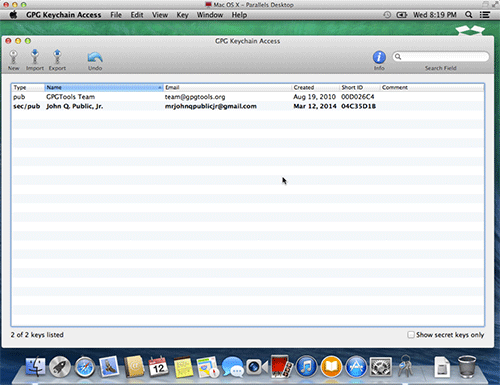The height and width of the screenshot is (385, 500).
Task: Sort keys by Email column header
Action: (x=228, y=87)
